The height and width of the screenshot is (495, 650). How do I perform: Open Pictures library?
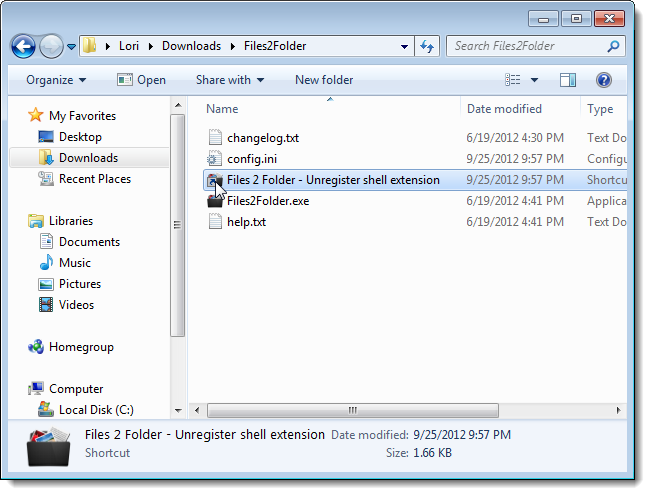coord(80,284)
